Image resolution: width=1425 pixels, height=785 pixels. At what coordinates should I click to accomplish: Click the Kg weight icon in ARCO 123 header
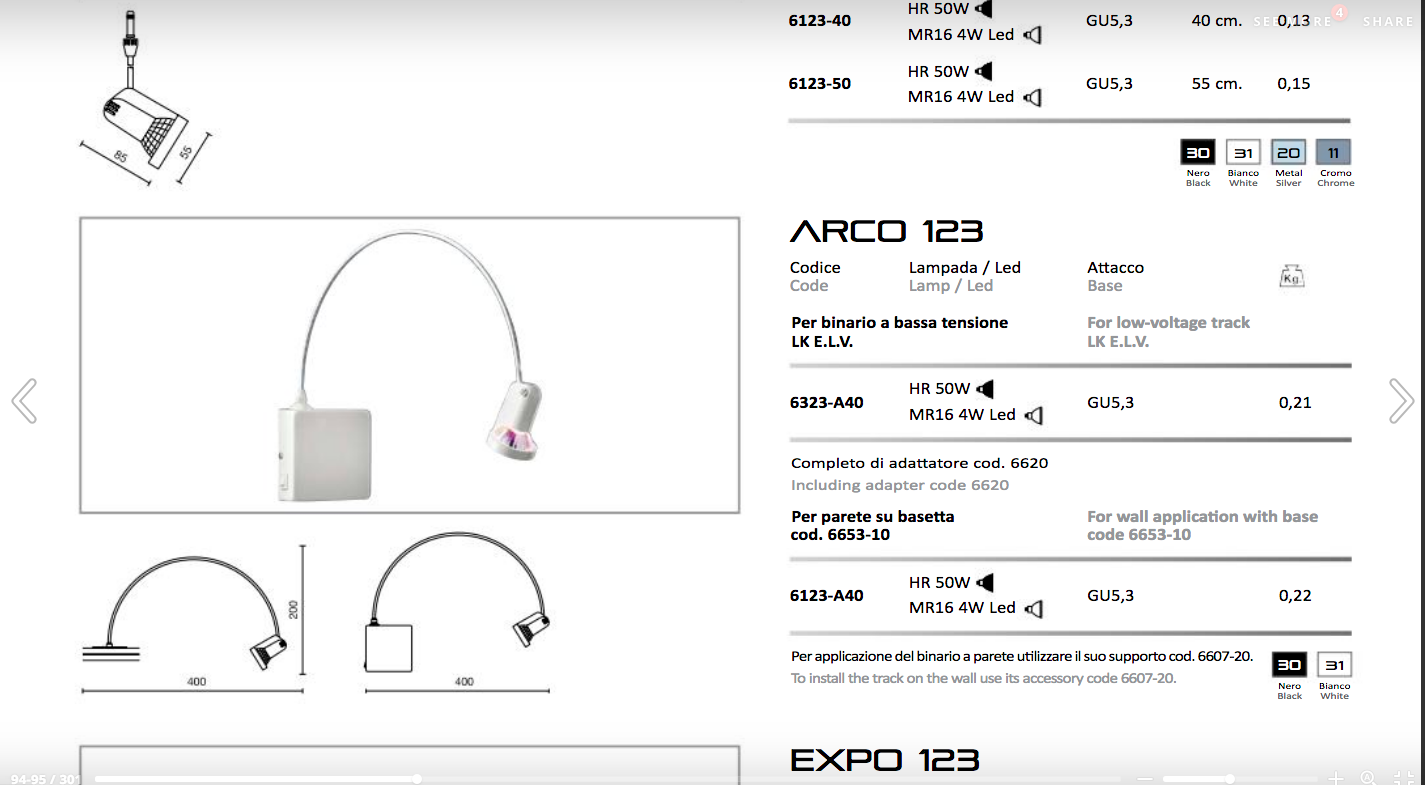(1292, 277)
